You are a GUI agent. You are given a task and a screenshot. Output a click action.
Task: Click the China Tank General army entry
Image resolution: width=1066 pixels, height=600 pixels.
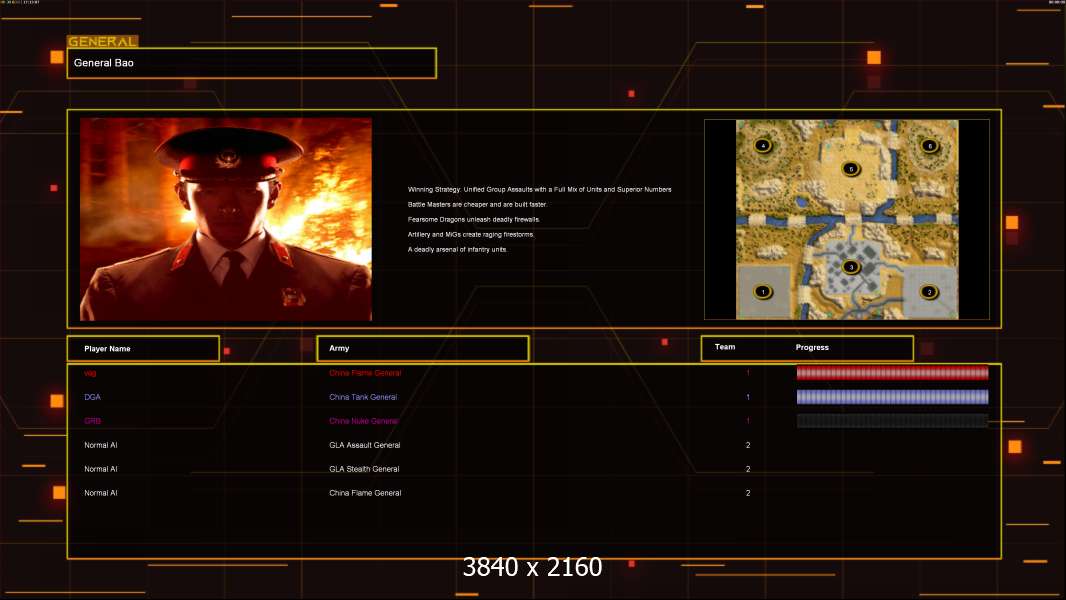coord(363,397)
